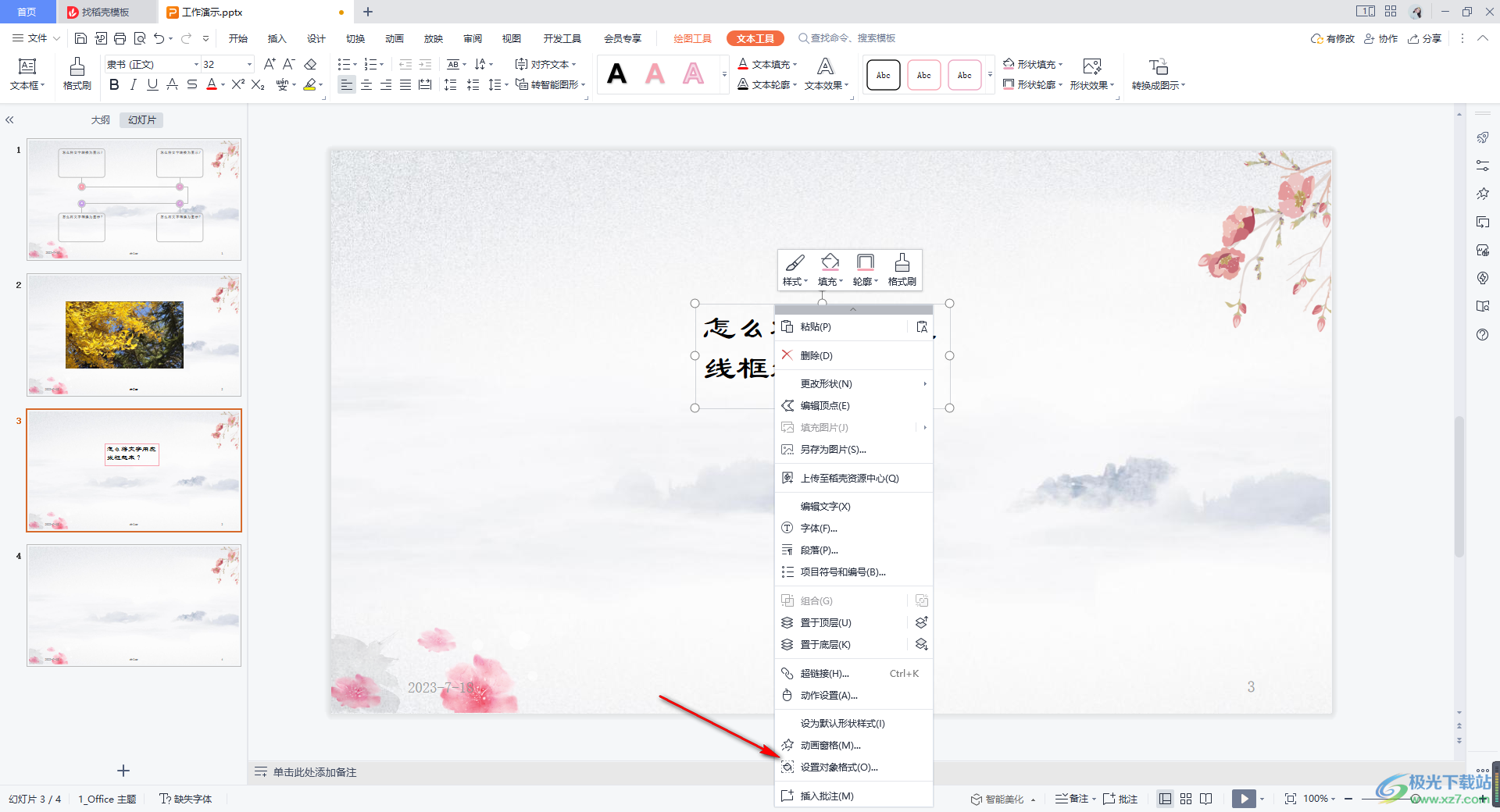Image resolution: width=1500 pixels, height=812 pixels.
Task: Apply text shadow icon next to underline
Action: point(173,84)
